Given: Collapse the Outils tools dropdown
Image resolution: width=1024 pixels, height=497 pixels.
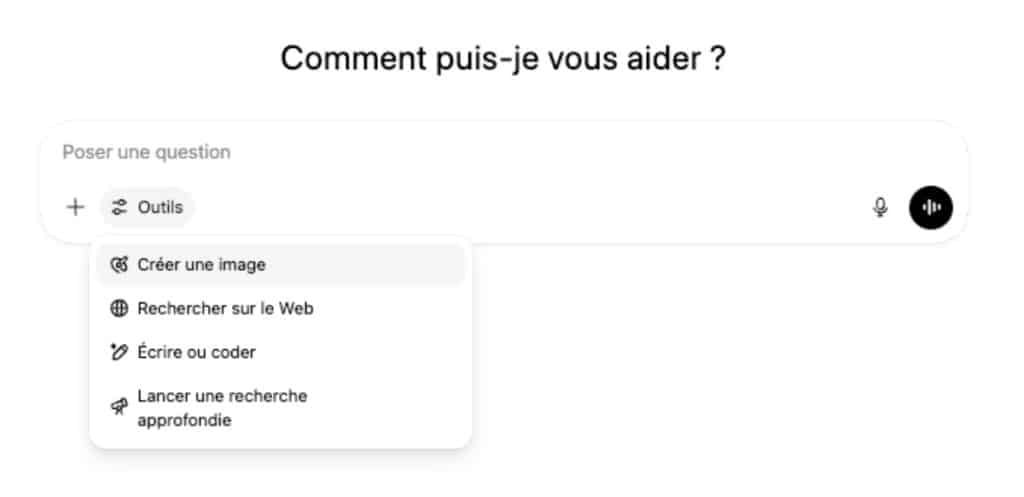Looking at the screenshot, I should coord(148,208).
